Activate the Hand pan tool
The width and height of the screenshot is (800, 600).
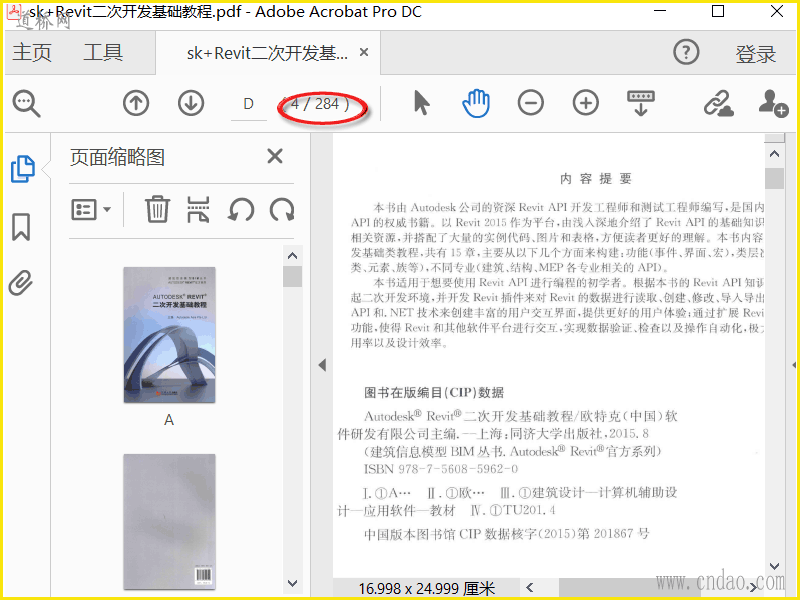click(x=476, y=103)
